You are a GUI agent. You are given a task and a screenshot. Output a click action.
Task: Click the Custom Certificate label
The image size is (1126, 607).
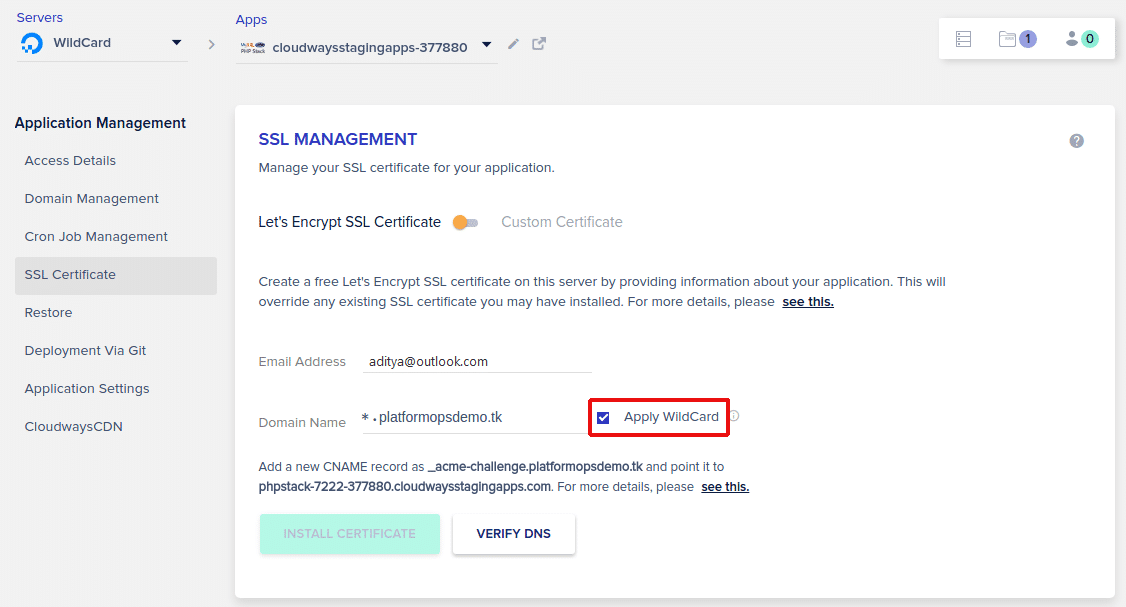pos(562,223)
